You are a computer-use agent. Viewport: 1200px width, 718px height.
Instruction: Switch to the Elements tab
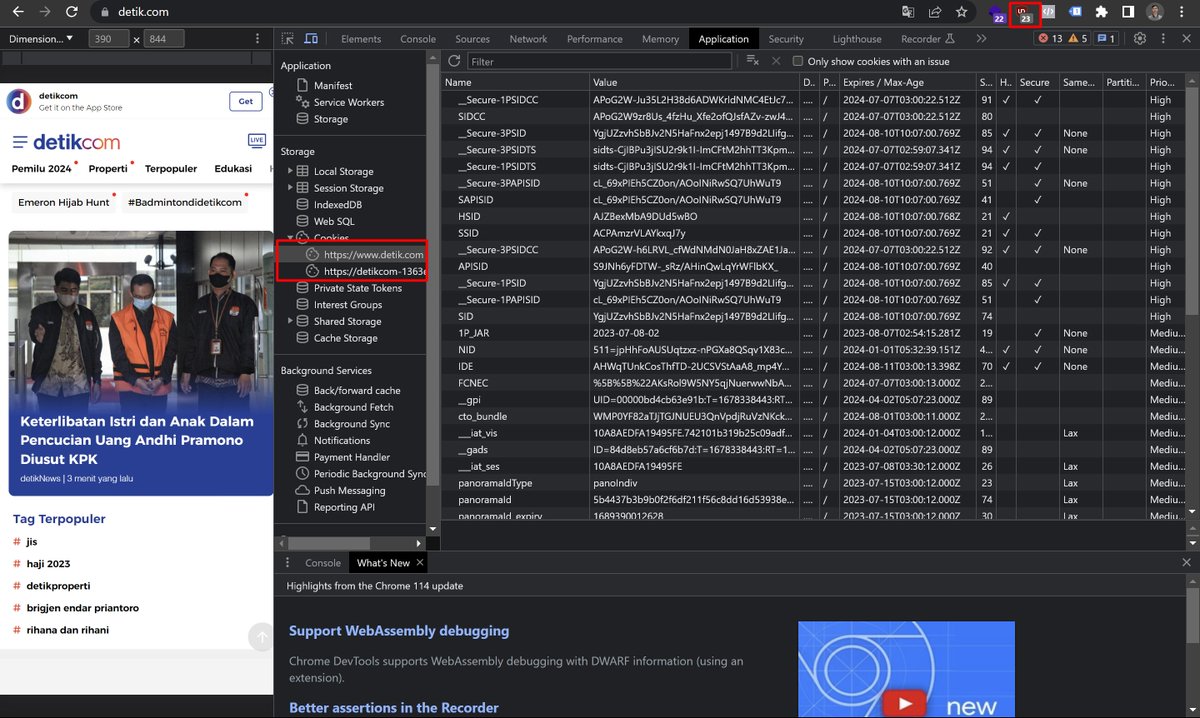coord(361,39)
